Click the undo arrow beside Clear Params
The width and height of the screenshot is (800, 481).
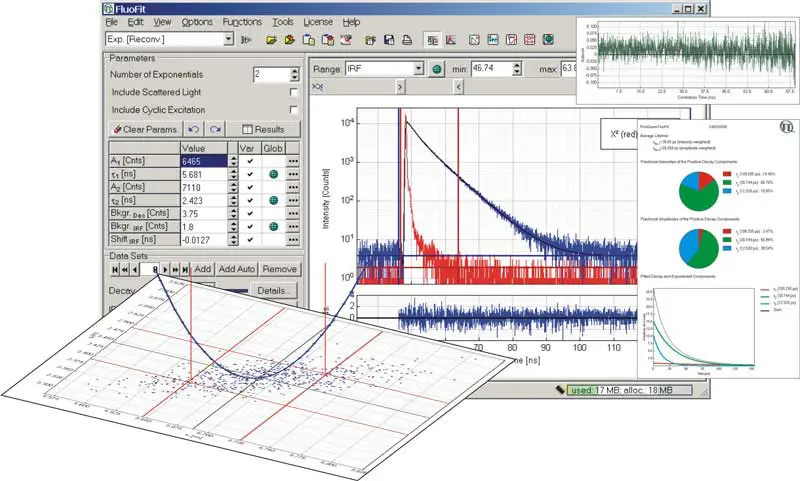pos(194,130)
